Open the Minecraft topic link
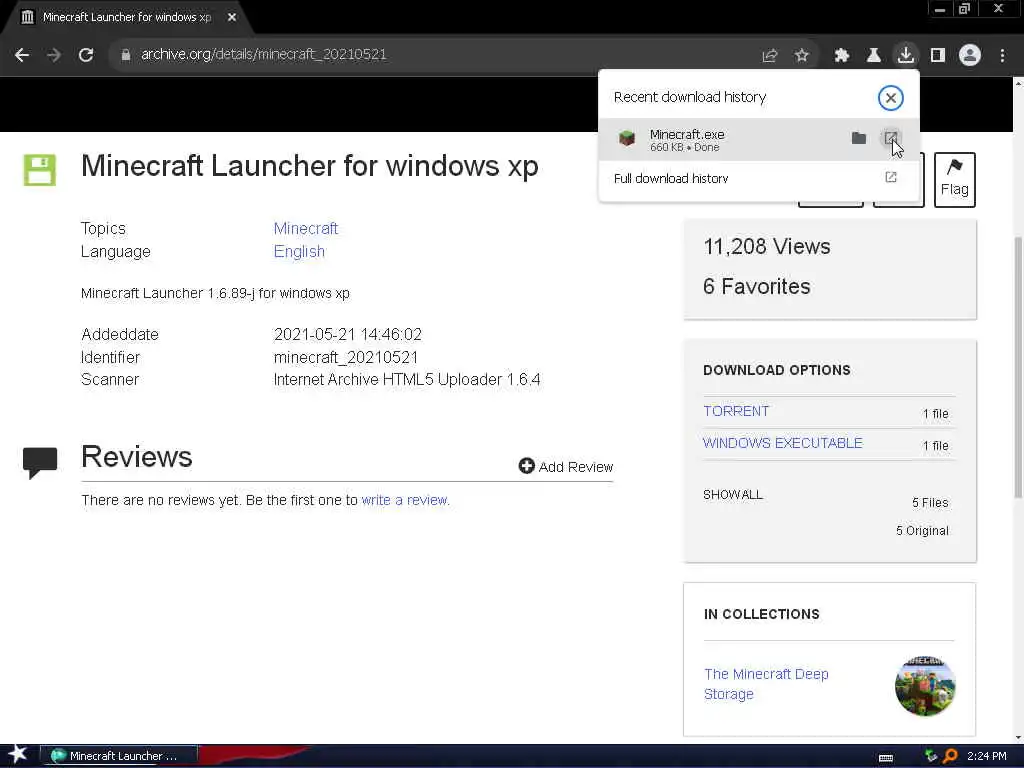Screen dimensions: 1024x768 (x=306, y=229)
